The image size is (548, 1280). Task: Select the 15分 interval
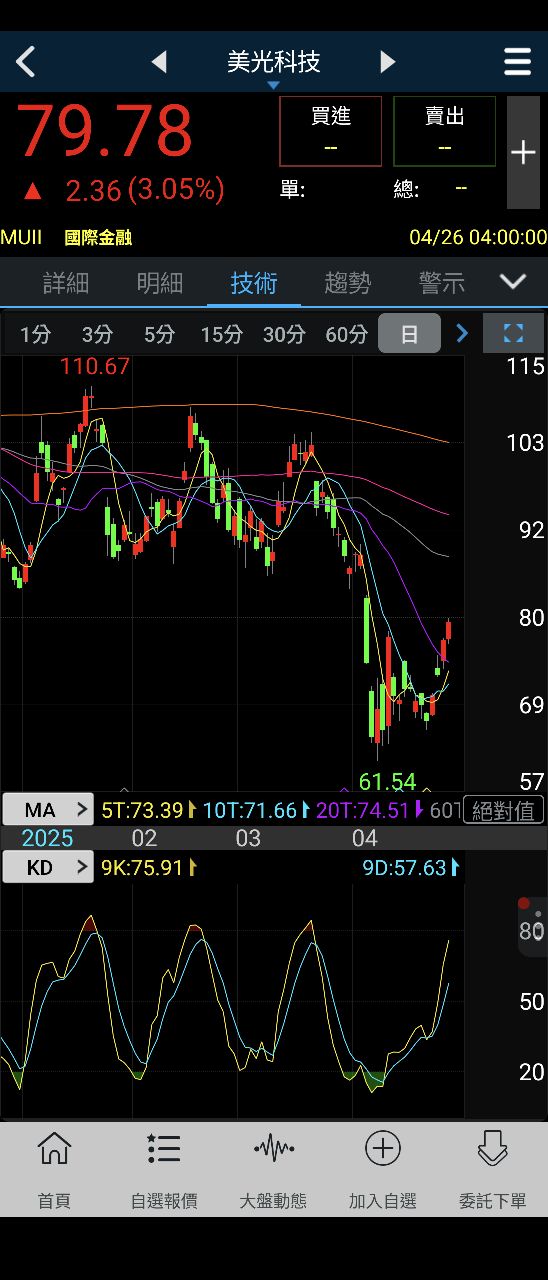pos(221,334)
